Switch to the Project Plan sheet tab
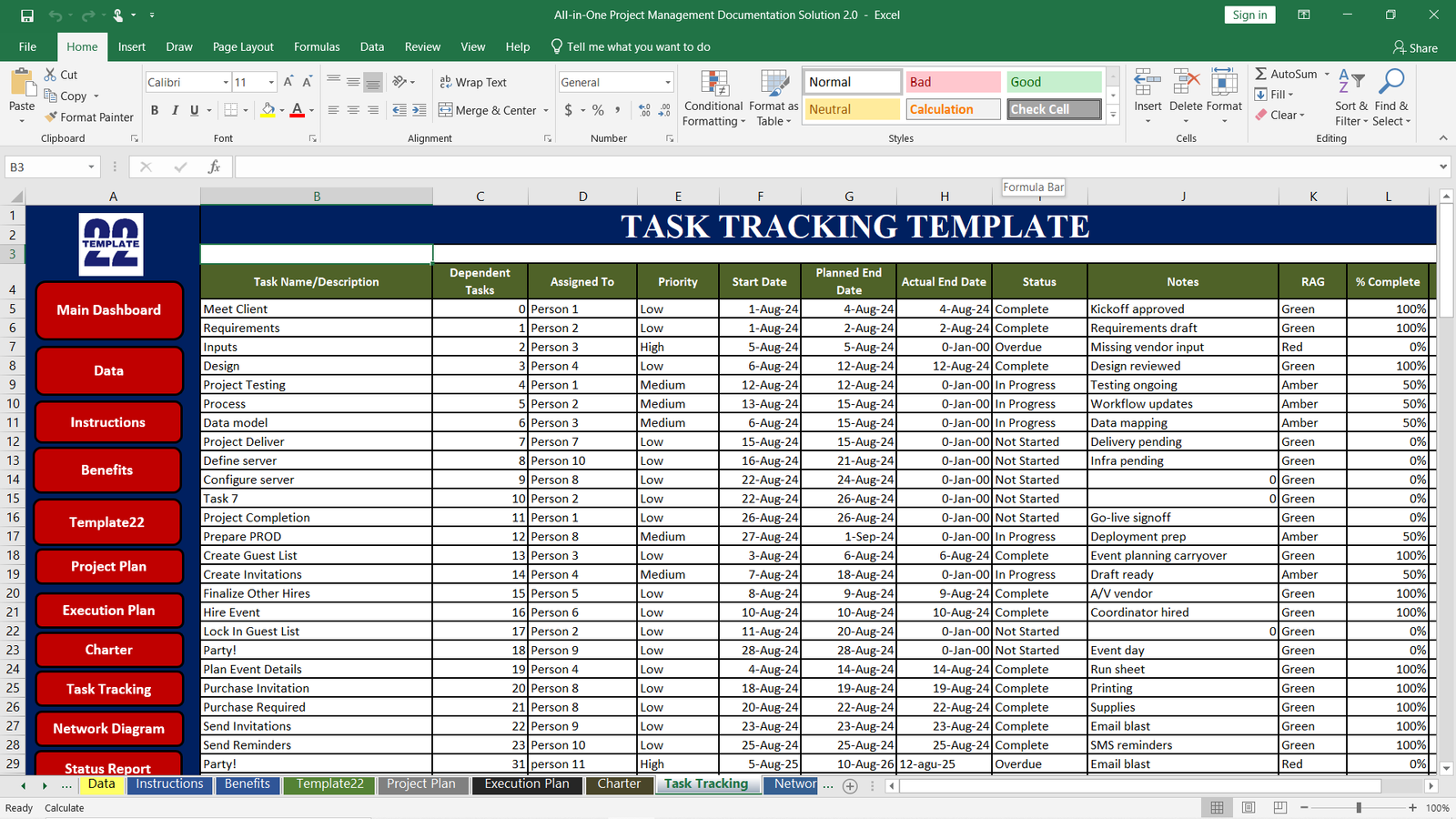The height and width of the screenshot is (819, 1456). tap(421, 784)
